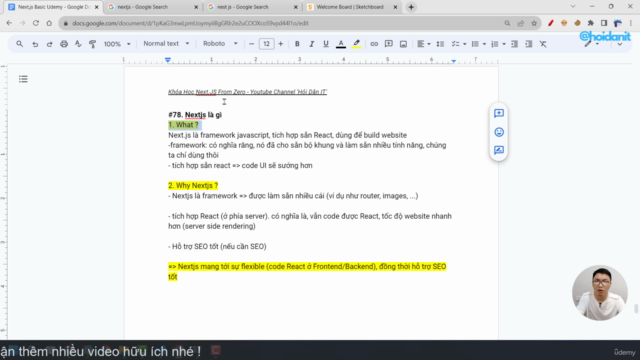Image resolution: width=640 pixels, height=360 pixels.
Task: Insert a link with the link icon
Action: pos(374,44)
